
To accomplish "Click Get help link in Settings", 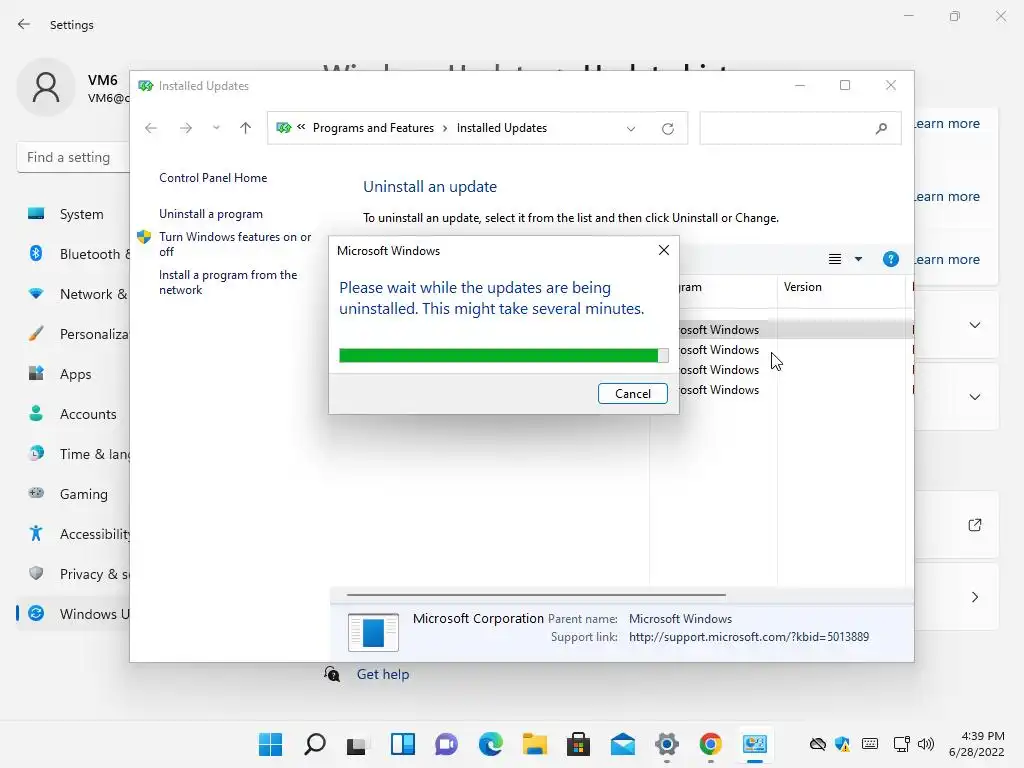I will 383,674.
